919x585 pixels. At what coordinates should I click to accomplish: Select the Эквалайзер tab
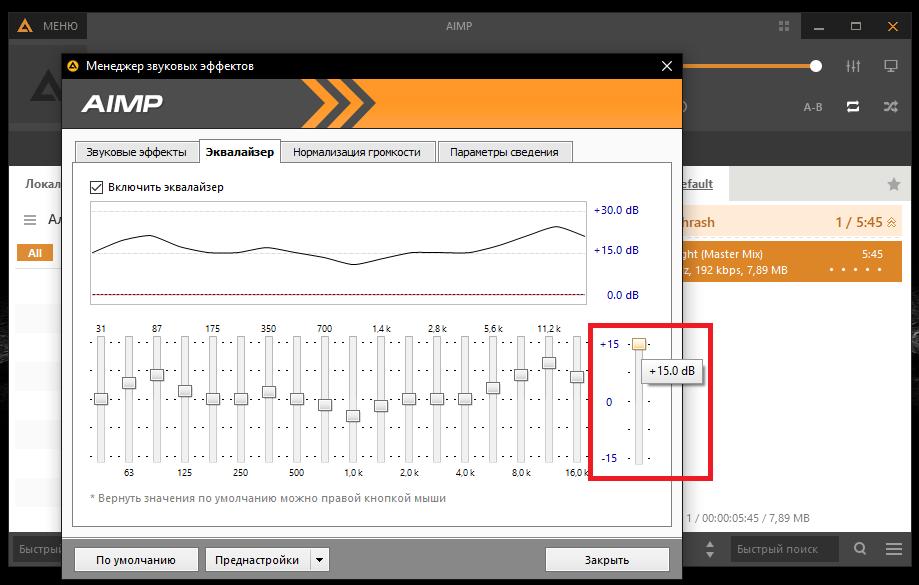pyautogui.click(x=240, y=151)
